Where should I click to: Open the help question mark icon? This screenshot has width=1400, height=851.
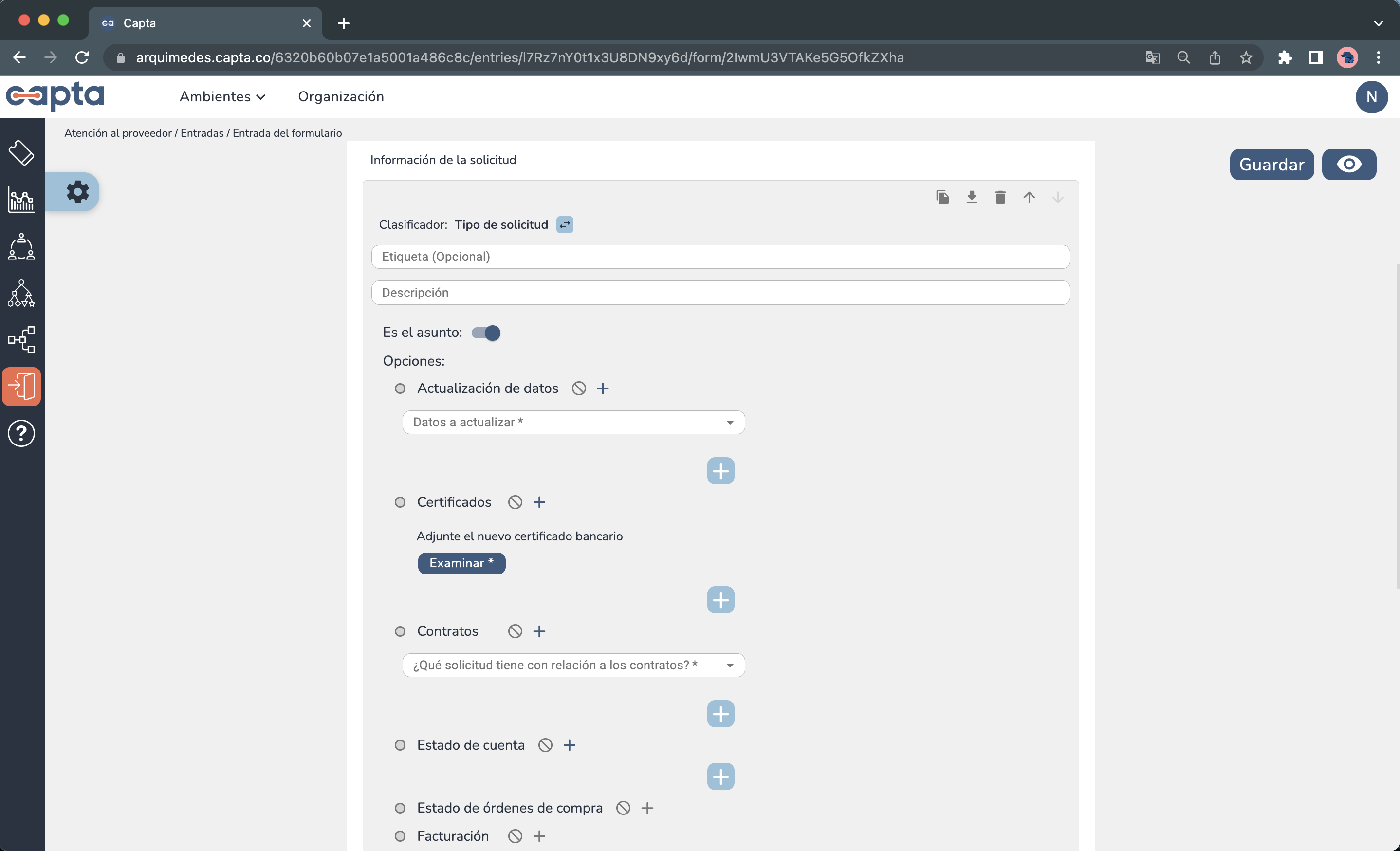pyautogui.click(x=21, y=433)
